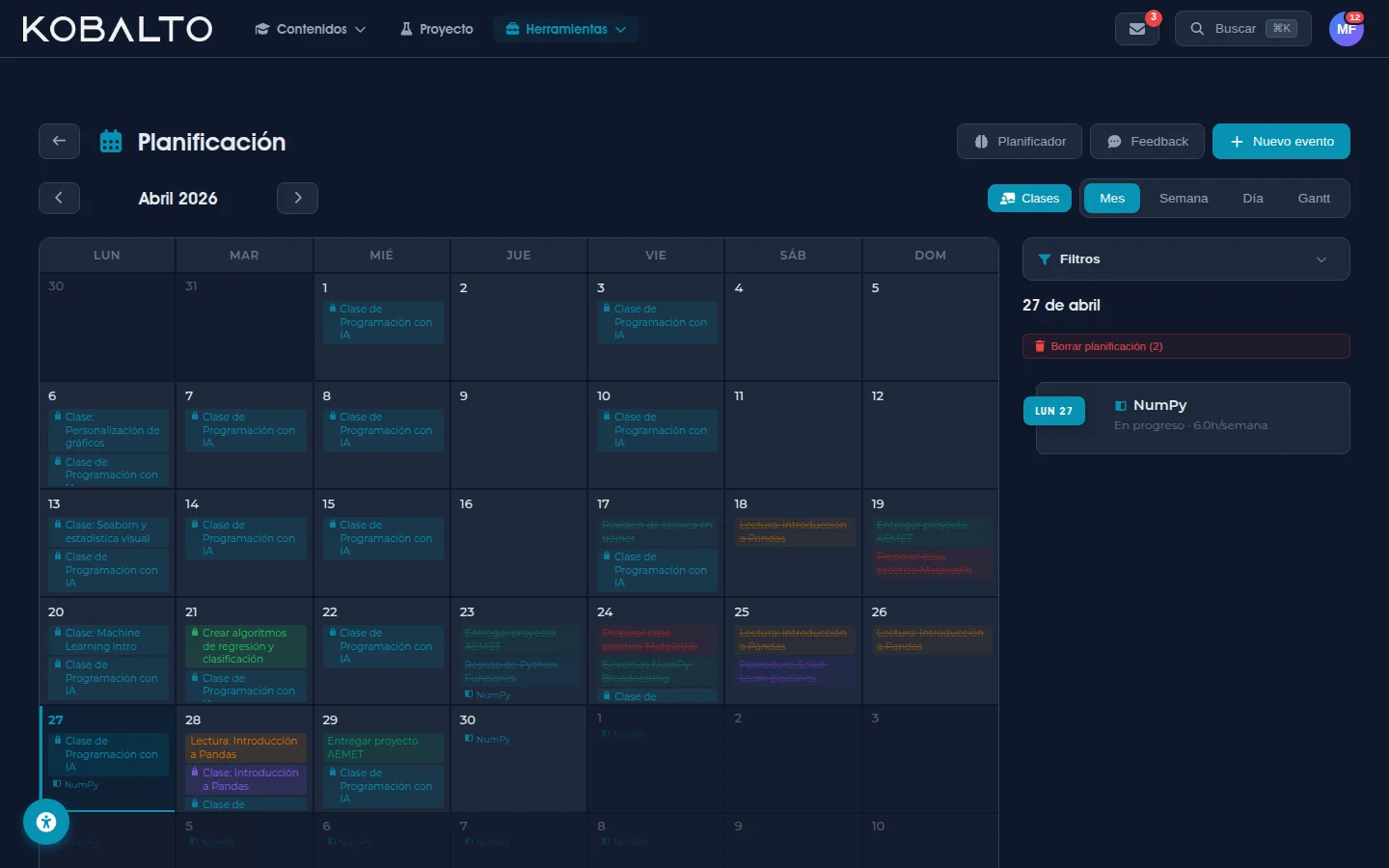Expand the Herramientas menu
The image size is (1389, 868).
pos(566,29)
